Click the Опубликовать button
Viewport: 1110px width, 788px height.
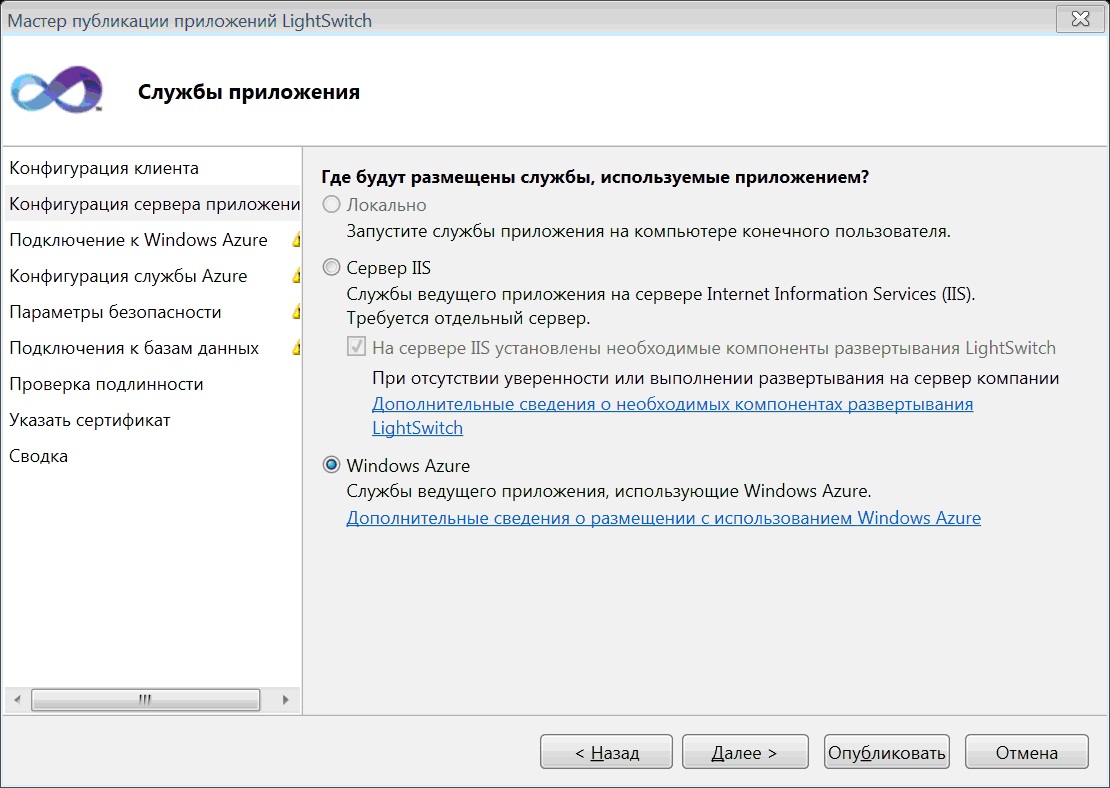(x=886, y=752)
